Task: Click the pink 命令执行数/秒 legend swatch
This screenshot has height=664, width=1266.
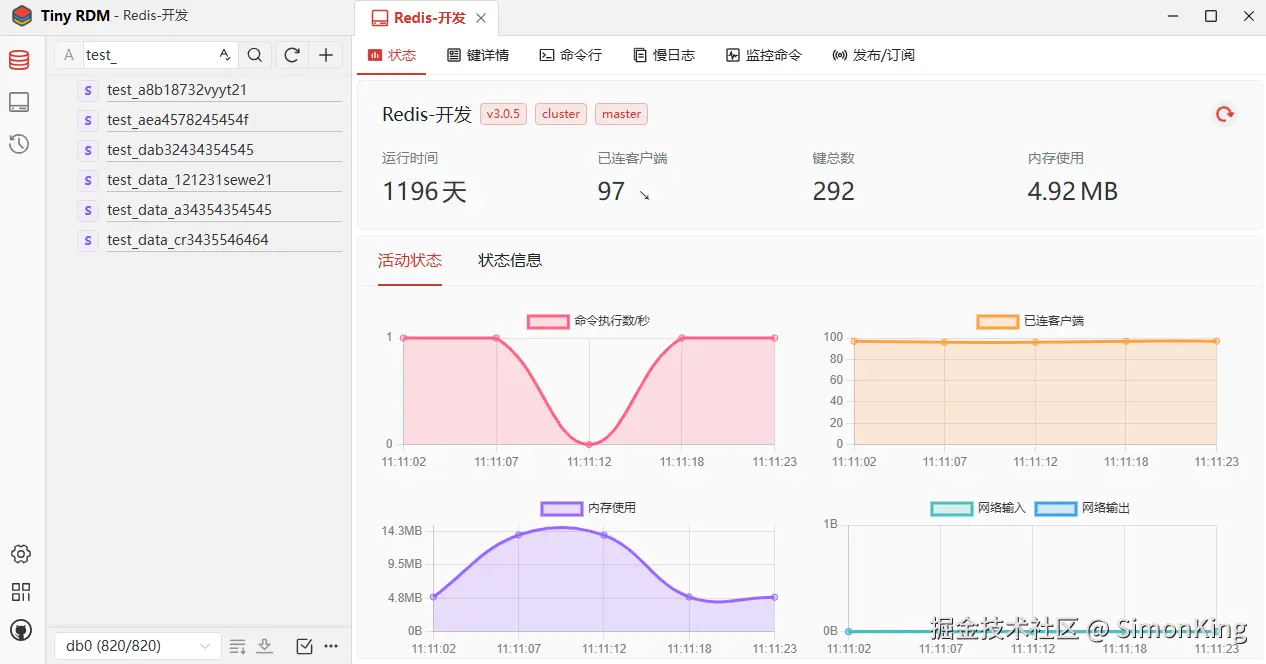Action: click(x=548, y=321)
